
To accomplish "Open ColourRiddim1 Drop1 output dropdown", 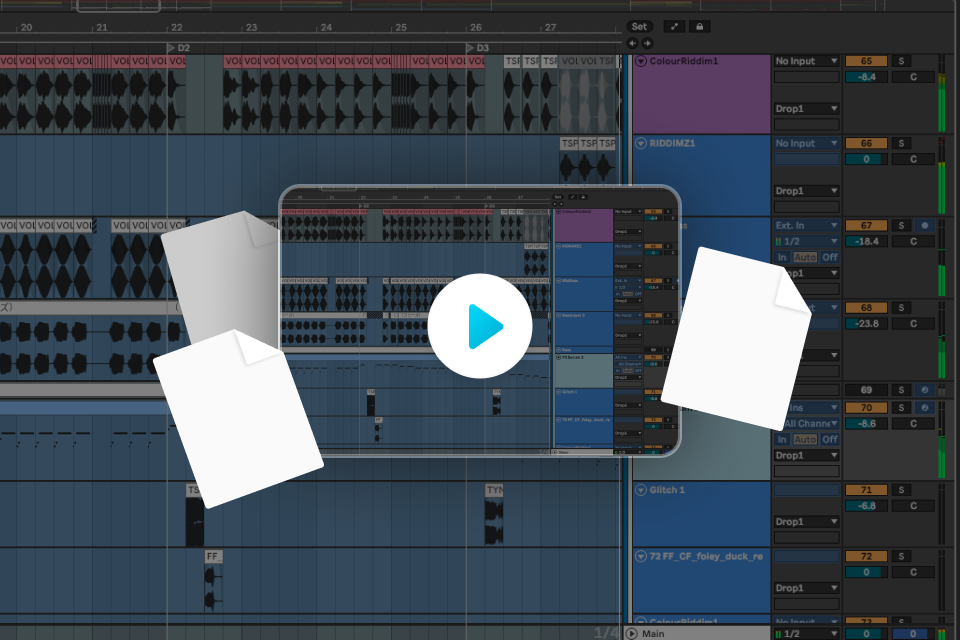I will 806,109.
